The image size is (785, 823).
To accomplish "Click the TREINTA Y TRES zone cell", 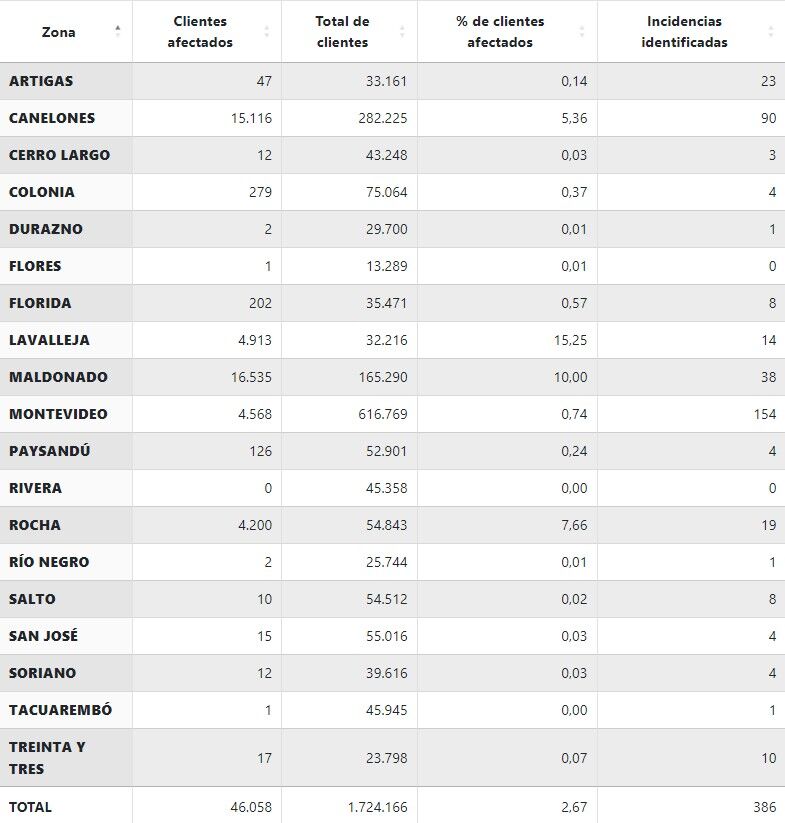I will point(47,757).
